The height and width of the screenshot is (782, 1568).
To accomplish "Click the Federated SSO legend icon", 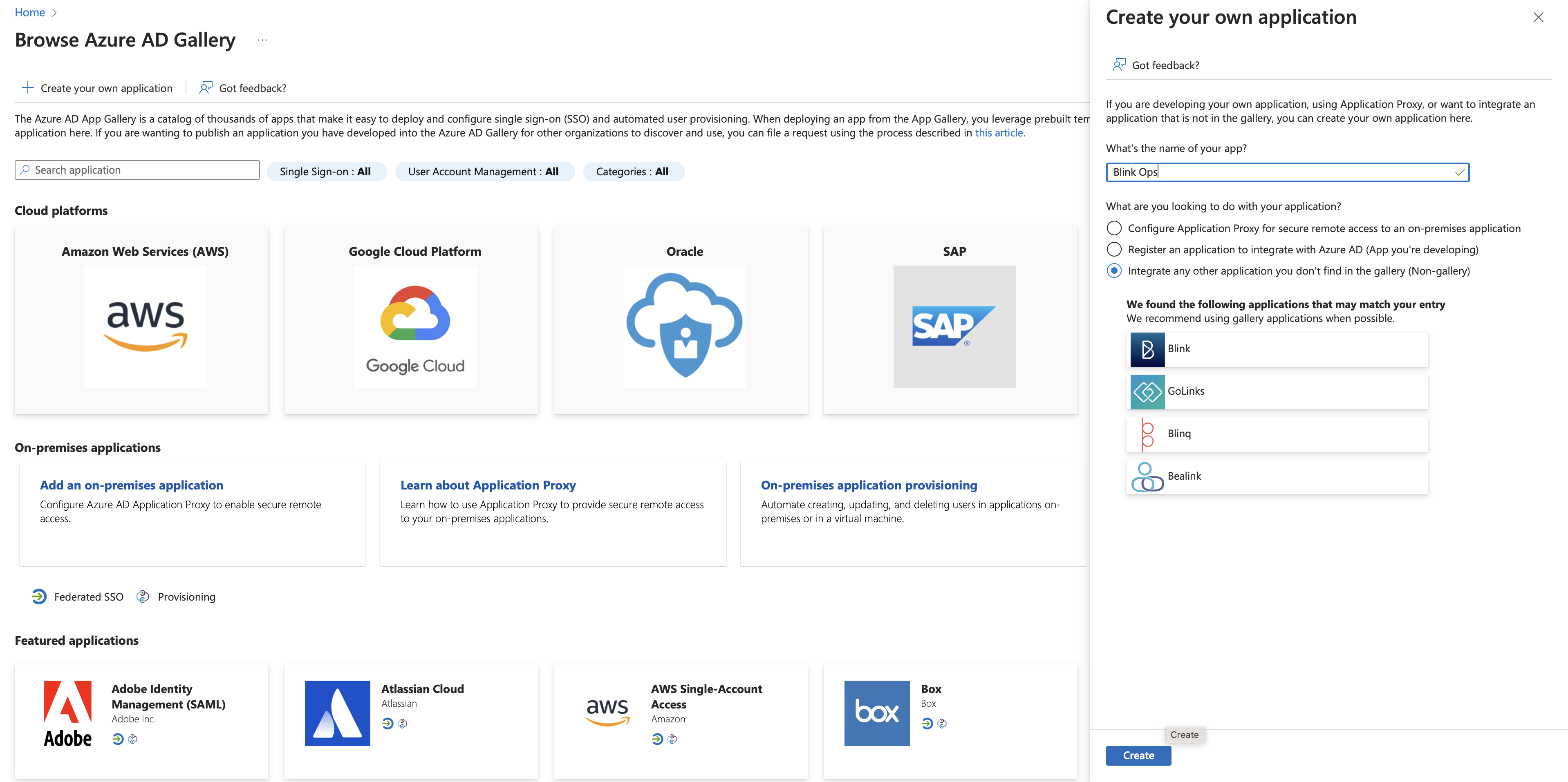I will point(39,597).
